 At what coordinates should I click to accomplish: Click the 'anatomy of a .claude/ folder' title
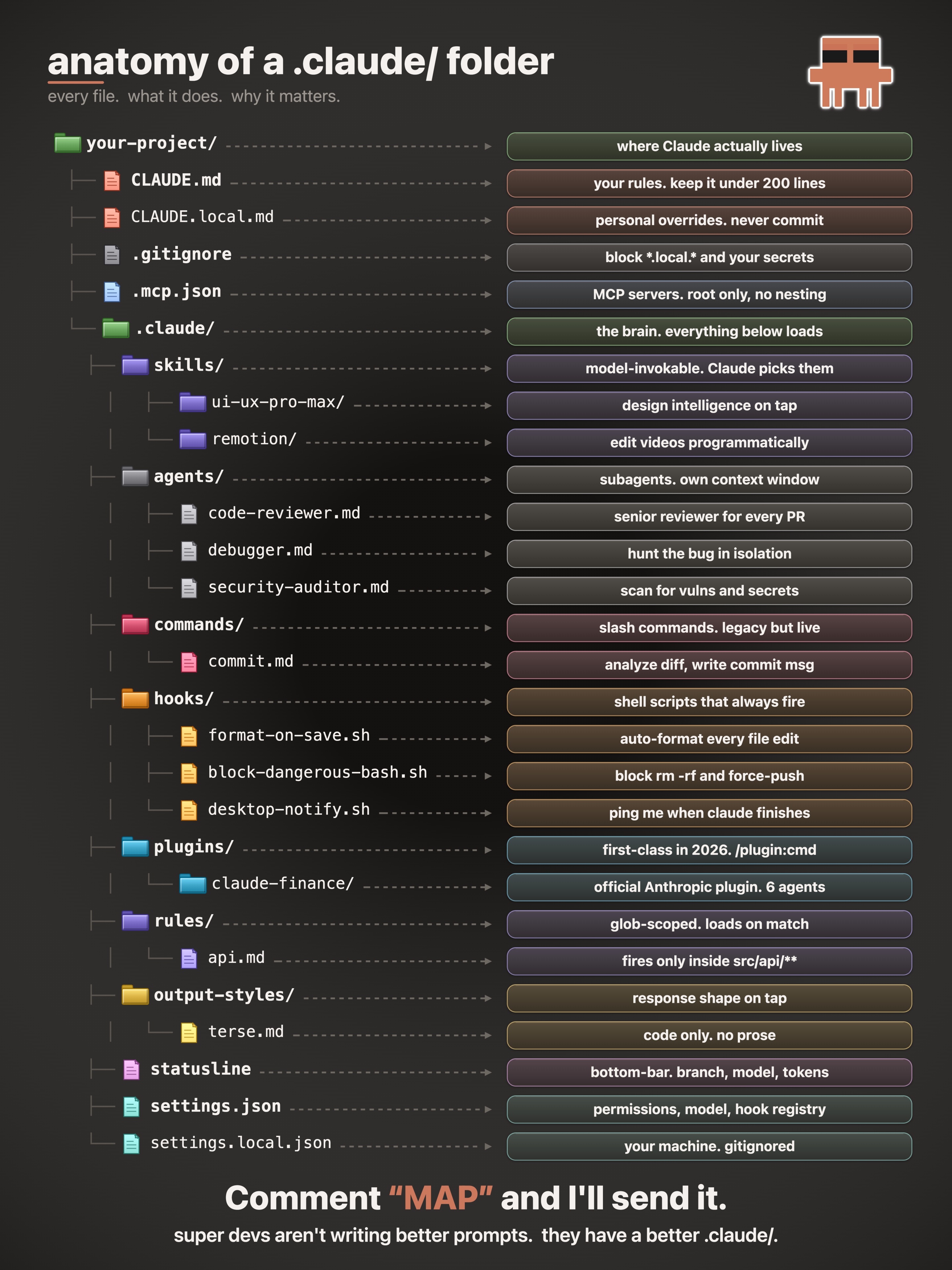[301, 62]
